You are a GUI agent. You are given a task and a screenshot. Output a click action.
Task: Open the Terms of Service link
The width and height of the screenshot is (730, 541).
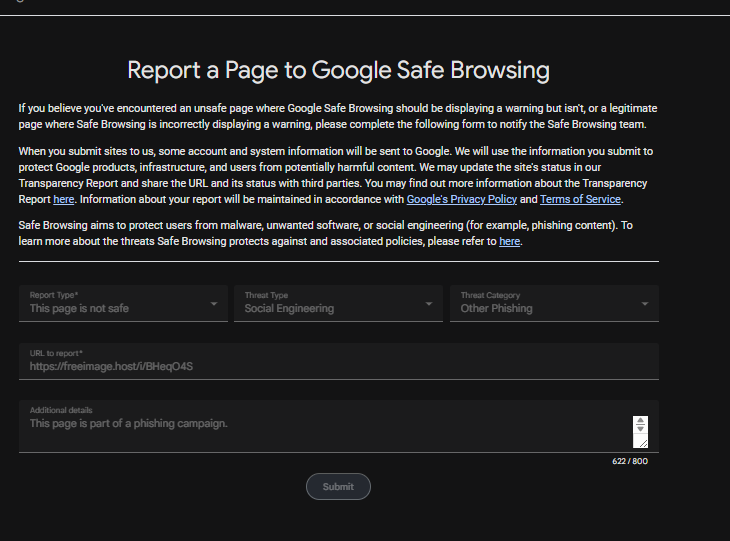coord(581,199)
